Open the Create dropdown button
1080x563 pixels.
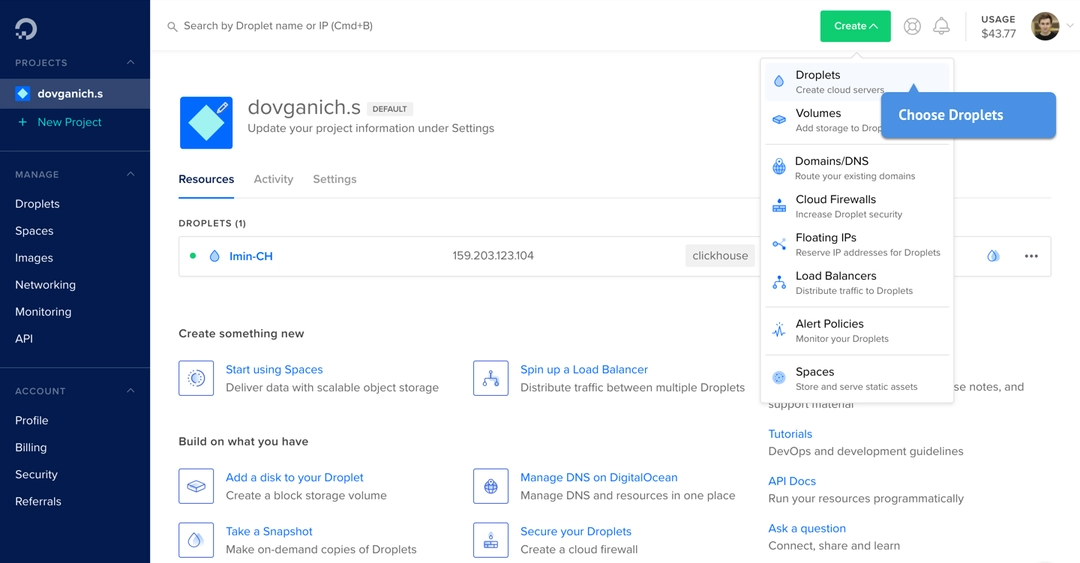tap(855, 26)
